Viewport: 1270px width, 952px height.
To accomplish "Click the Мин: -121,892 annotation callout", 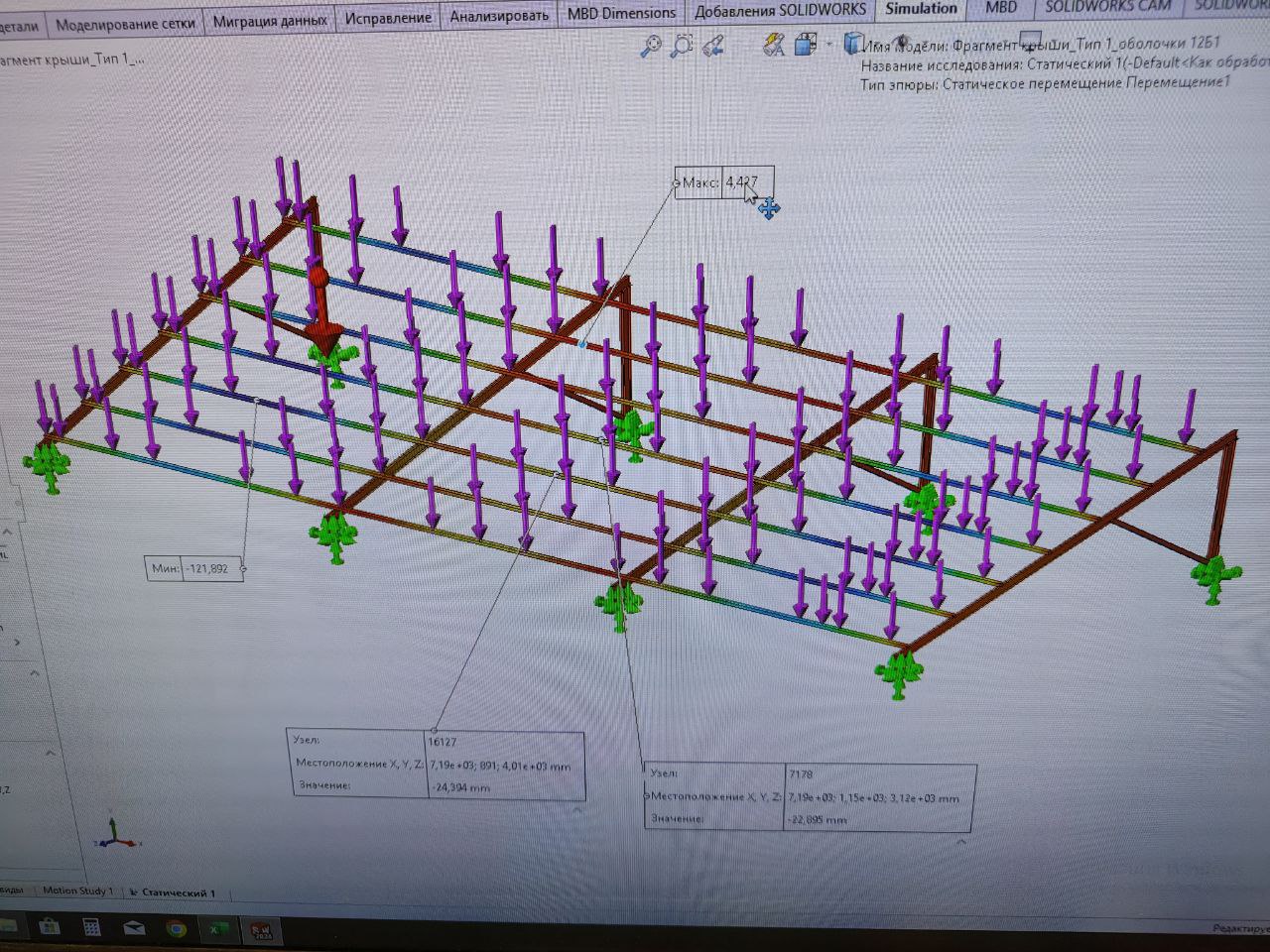I will (x=193, y=568).
